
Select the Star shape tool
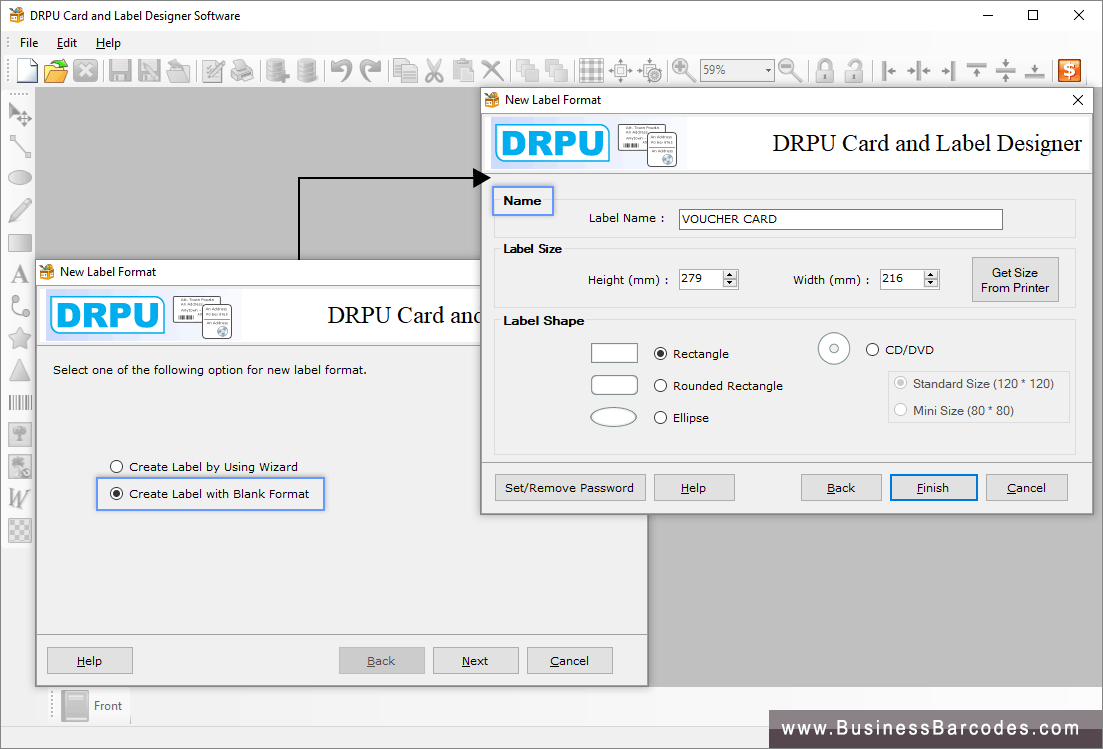[x=20, y=338]
